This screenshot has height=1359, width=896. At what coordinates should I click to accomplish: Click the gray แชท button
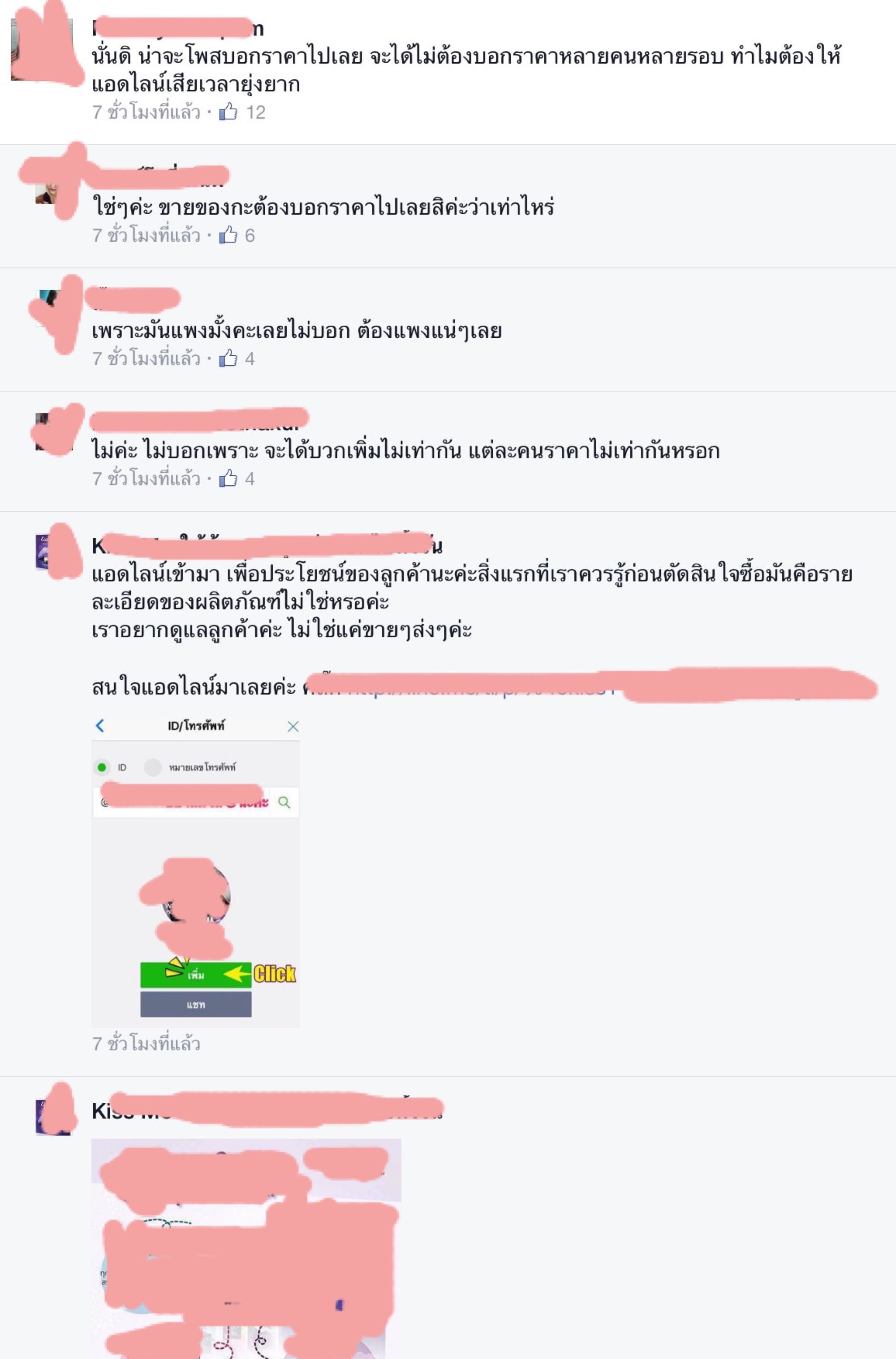(196, 1004)
